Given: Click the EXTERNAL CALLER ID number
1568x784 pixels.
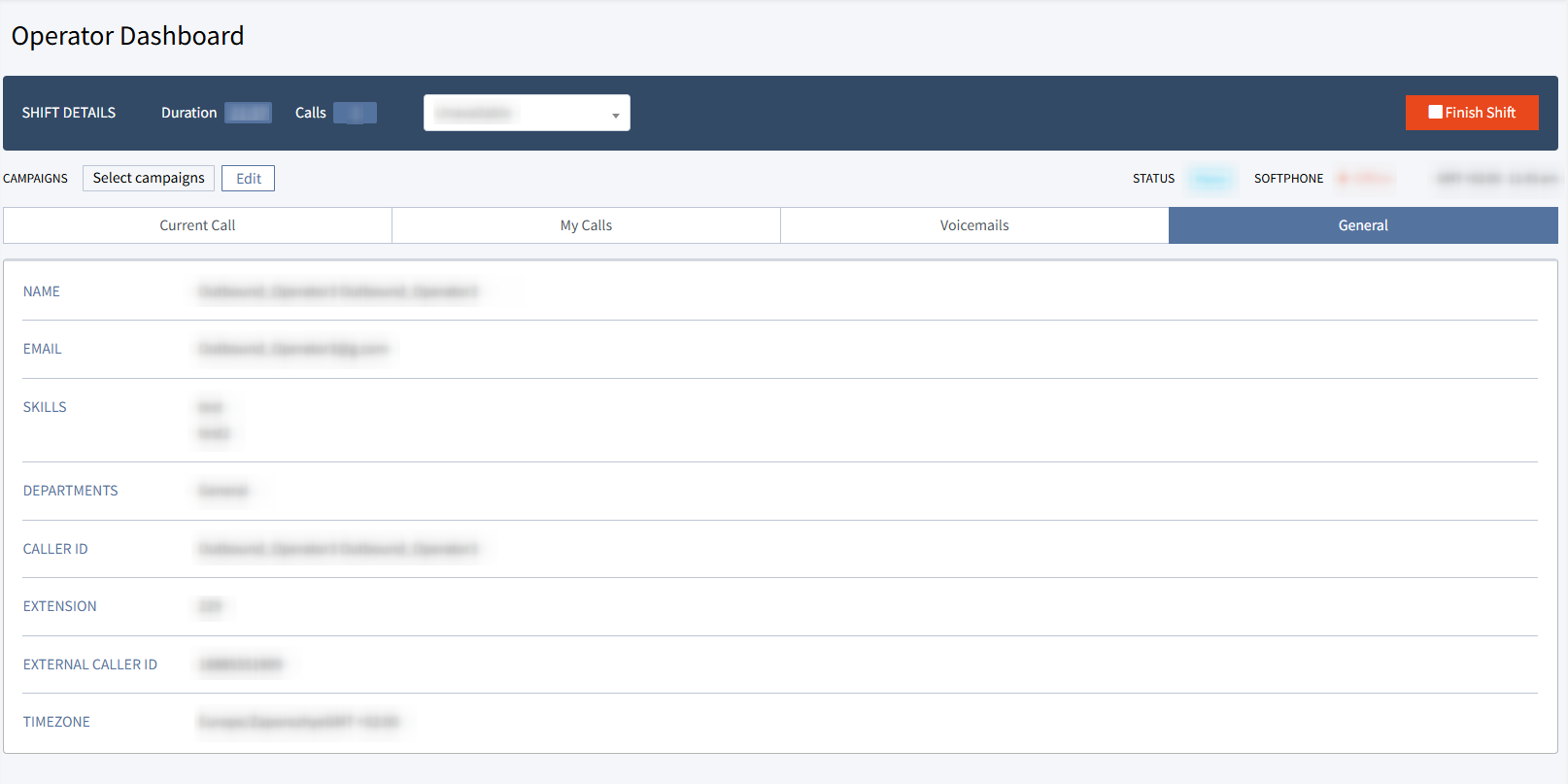Looking at the screenshot, I should pos(240,665).
